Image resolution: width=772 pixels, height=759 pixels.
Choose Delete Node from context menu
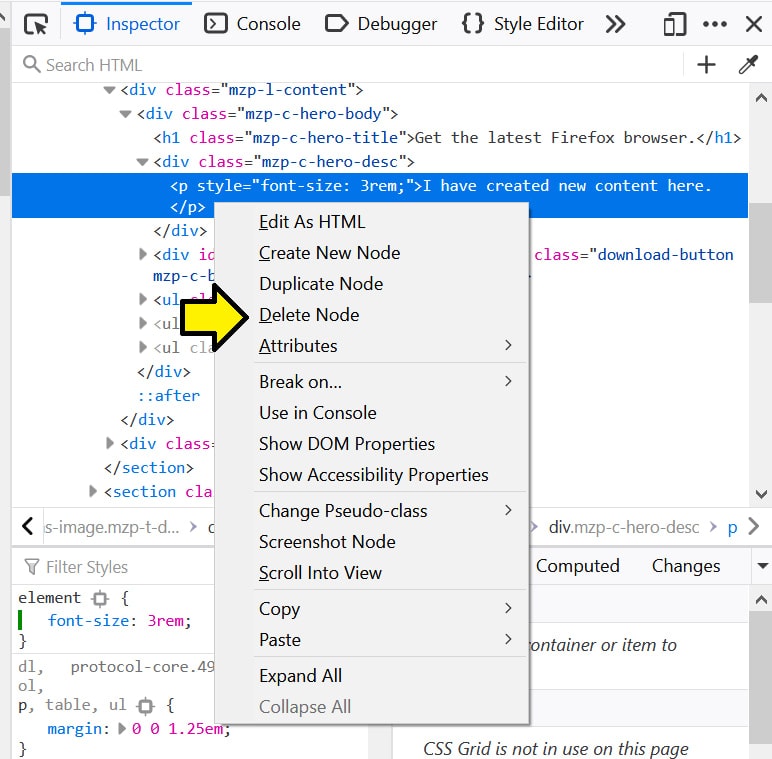309,315
